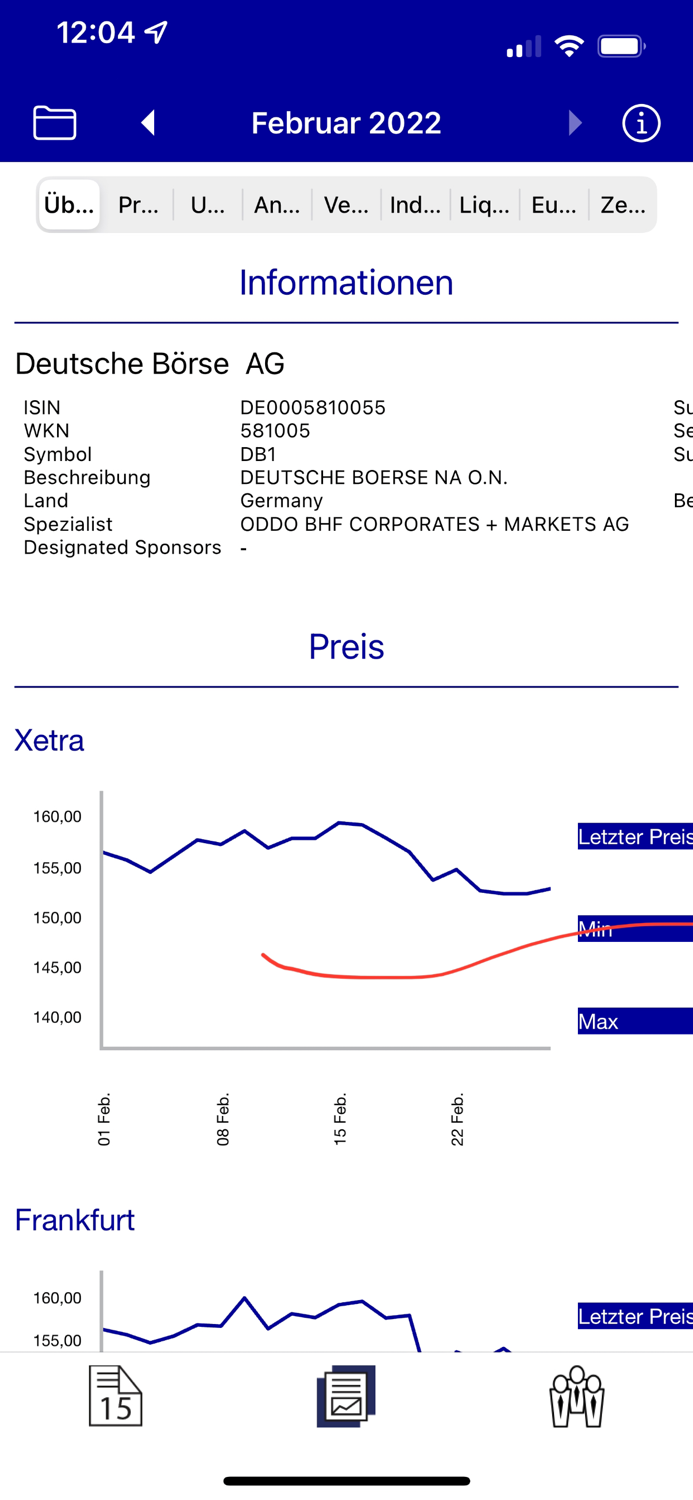Select the Liq... tab

(484, 205)
